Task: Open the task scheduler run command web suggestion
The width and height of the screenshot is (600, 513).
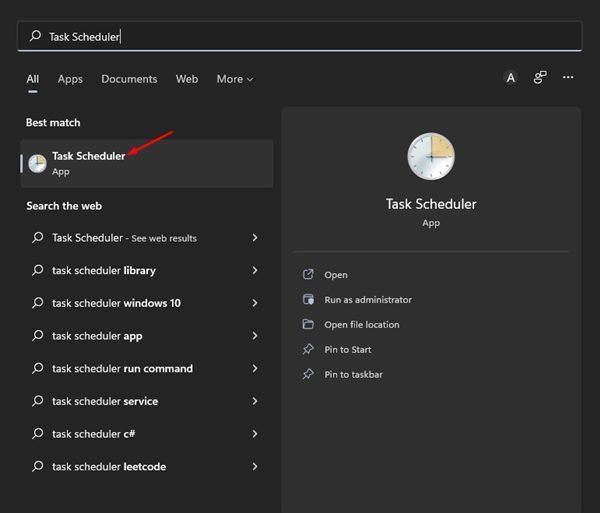Action: click(146, 368)
